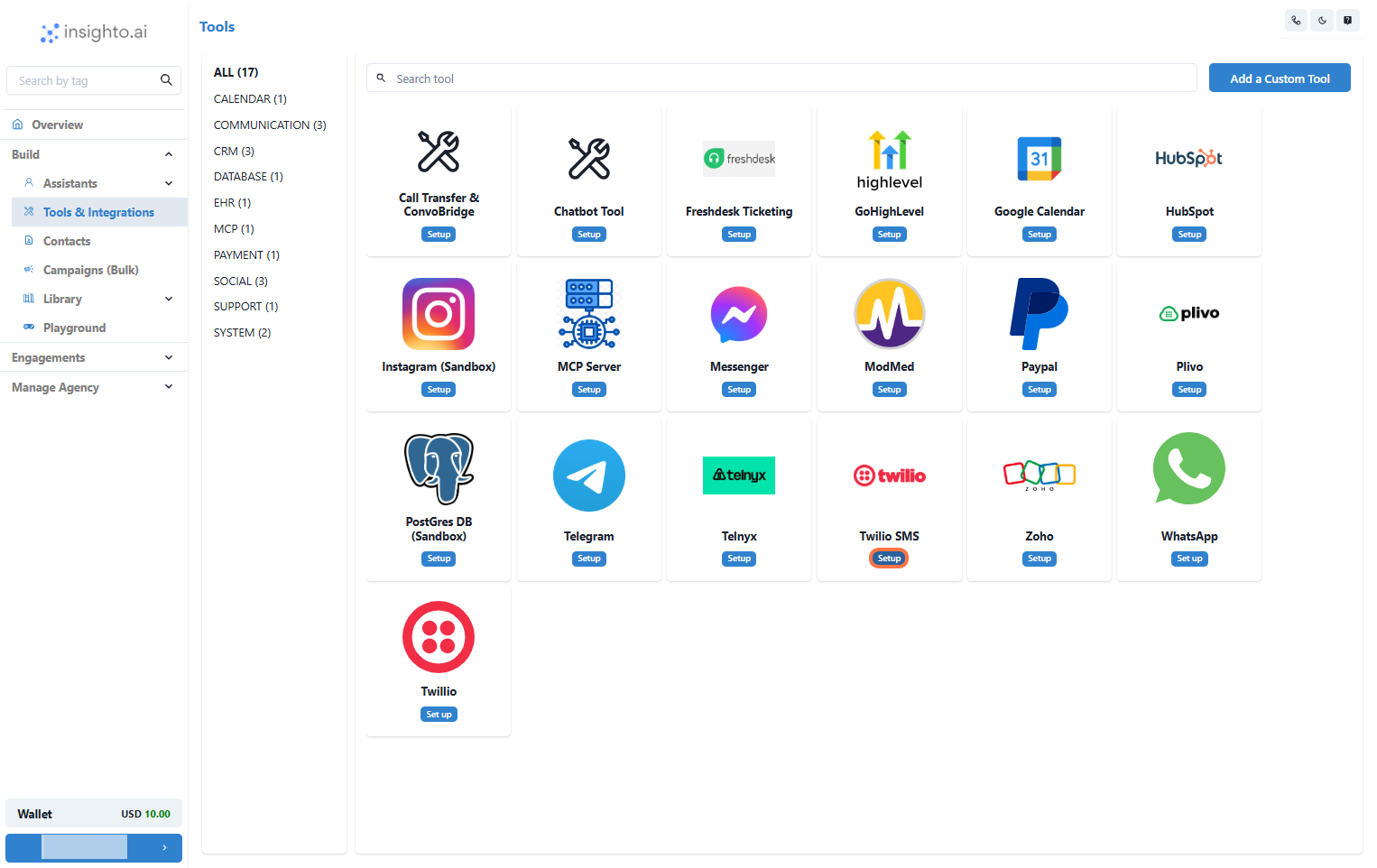Image resolution: width=1377 pixels, height=868 pixels.
Task: Click Setup under Paypal
Action: click(x=1040, y=390)
